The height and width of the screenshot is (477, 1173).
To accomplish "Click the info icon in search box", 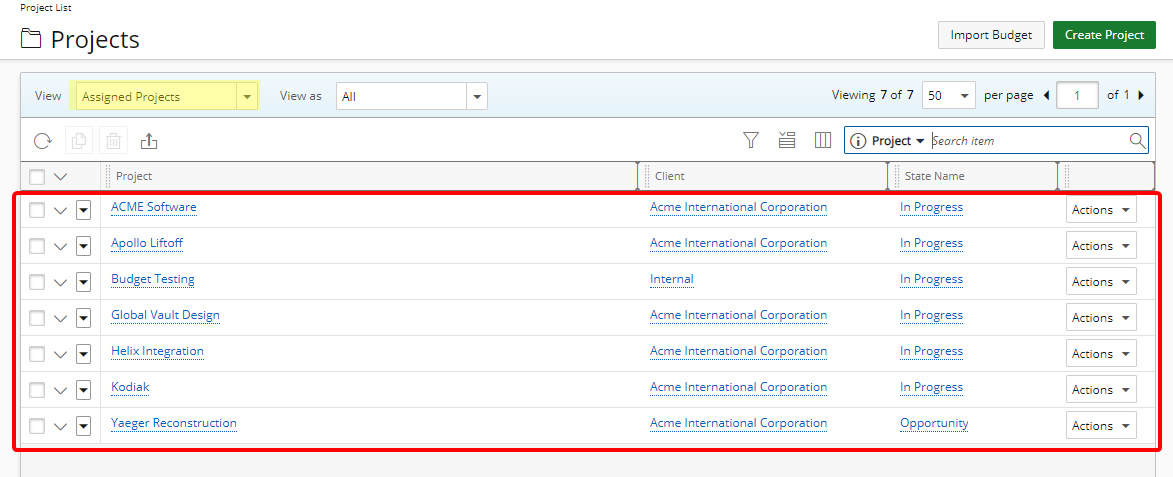I will (x=857, y=141).
